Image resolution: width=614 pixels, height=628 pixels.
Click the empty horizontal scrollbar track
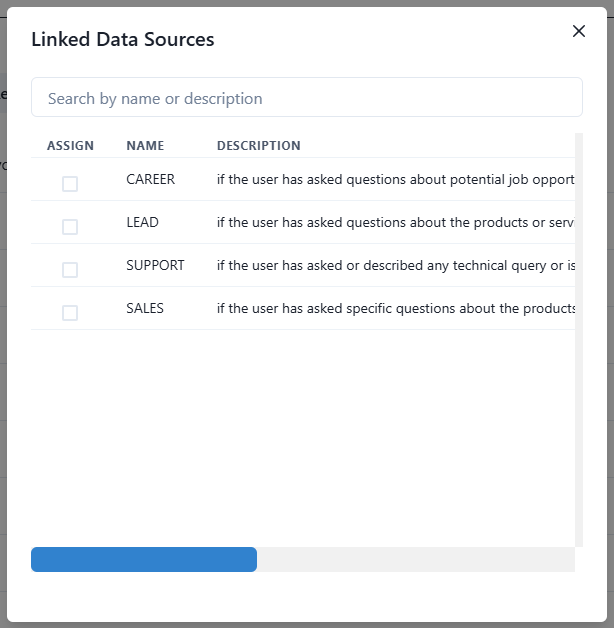(415, 560)
